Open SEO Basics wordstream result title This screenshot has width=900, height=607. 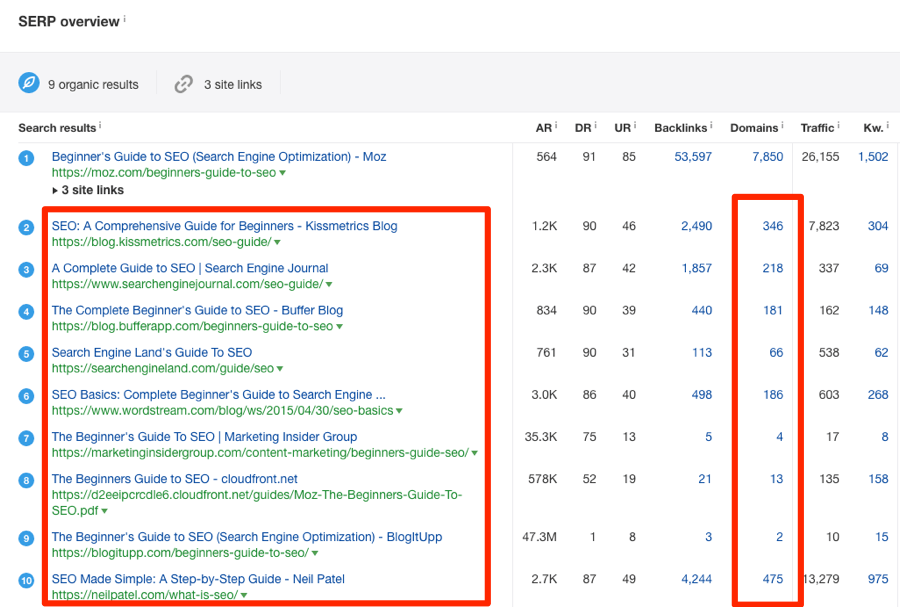219,395
